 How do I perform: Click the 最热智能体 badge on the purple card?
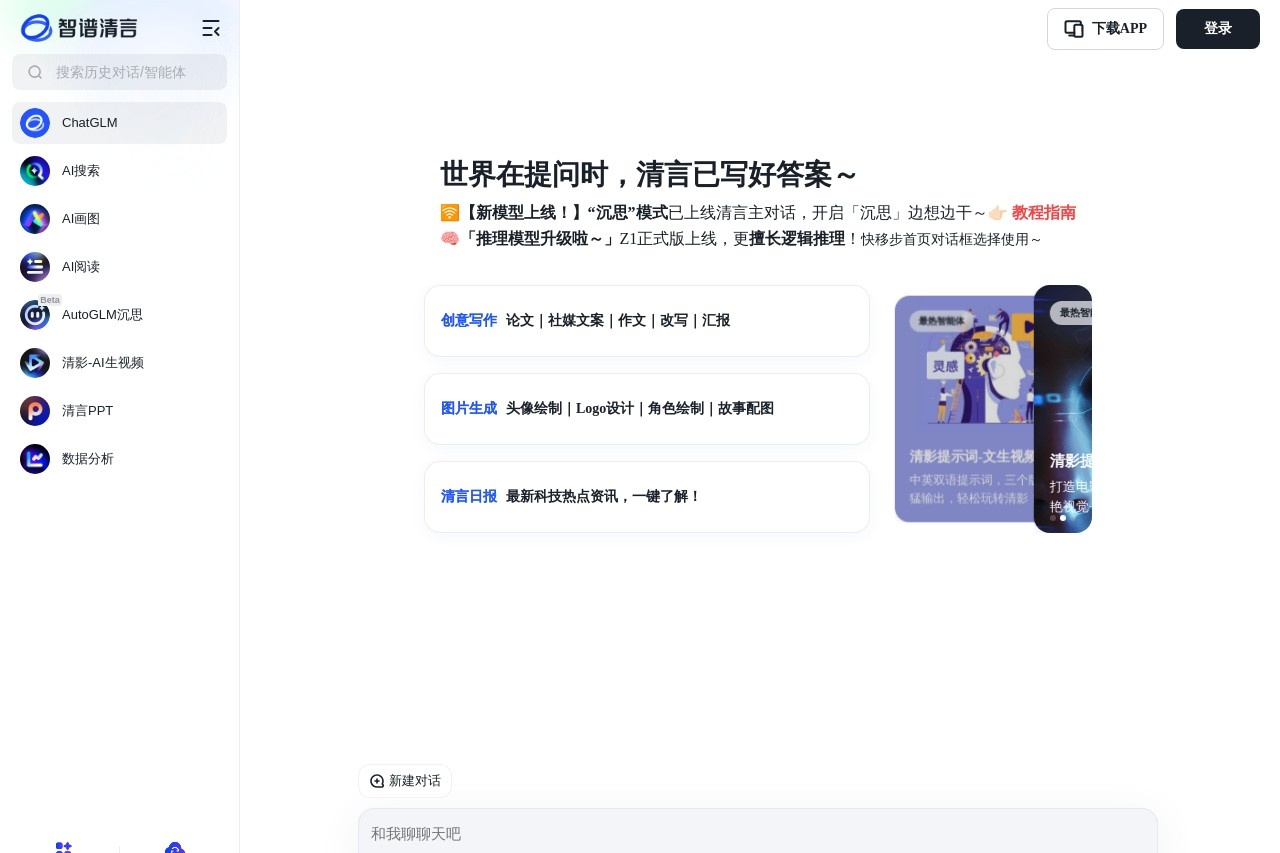click(x=942, y=321)
